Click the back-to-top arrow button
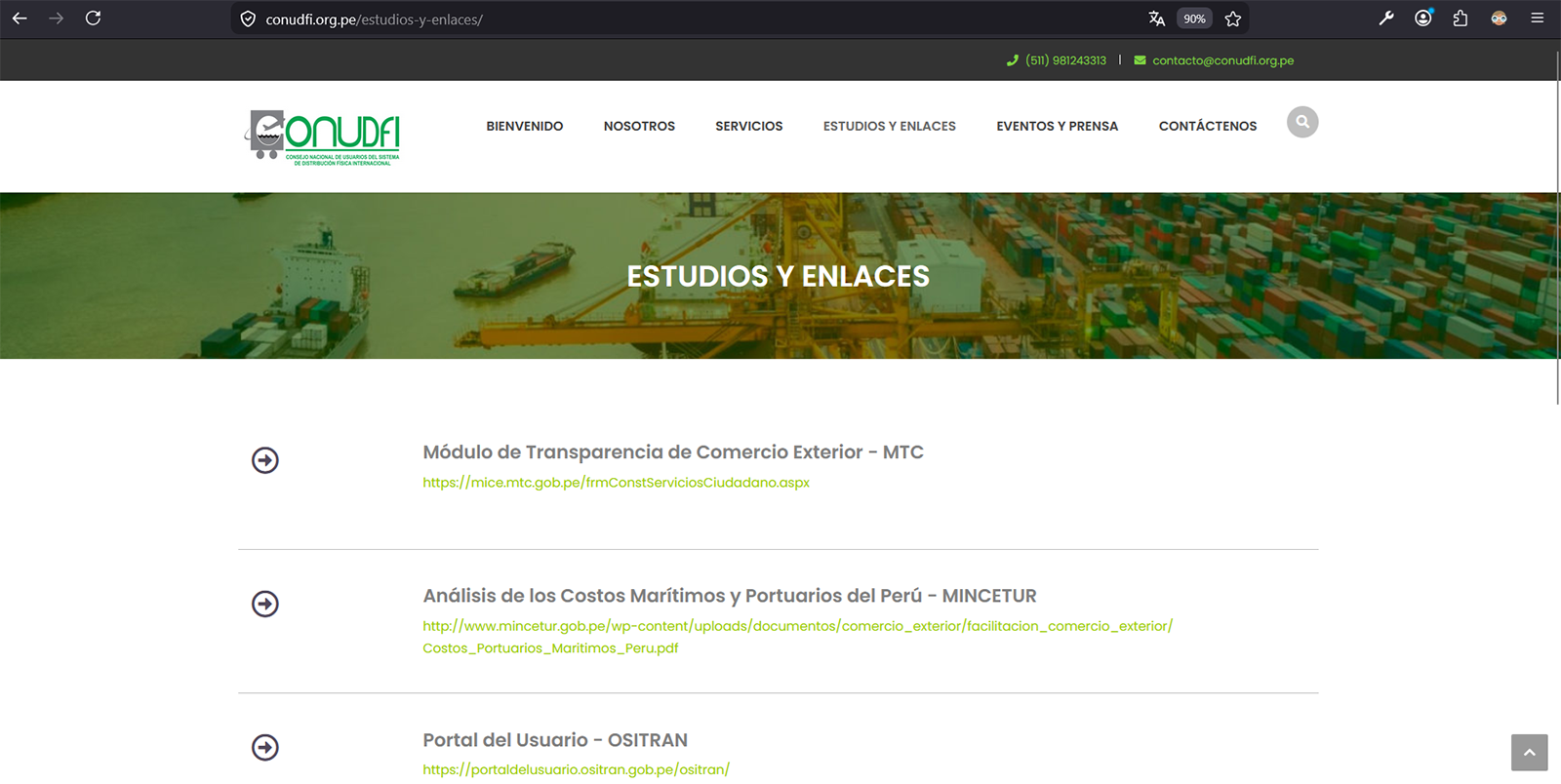This screenshot has width=1561, height=784. 1530,753
